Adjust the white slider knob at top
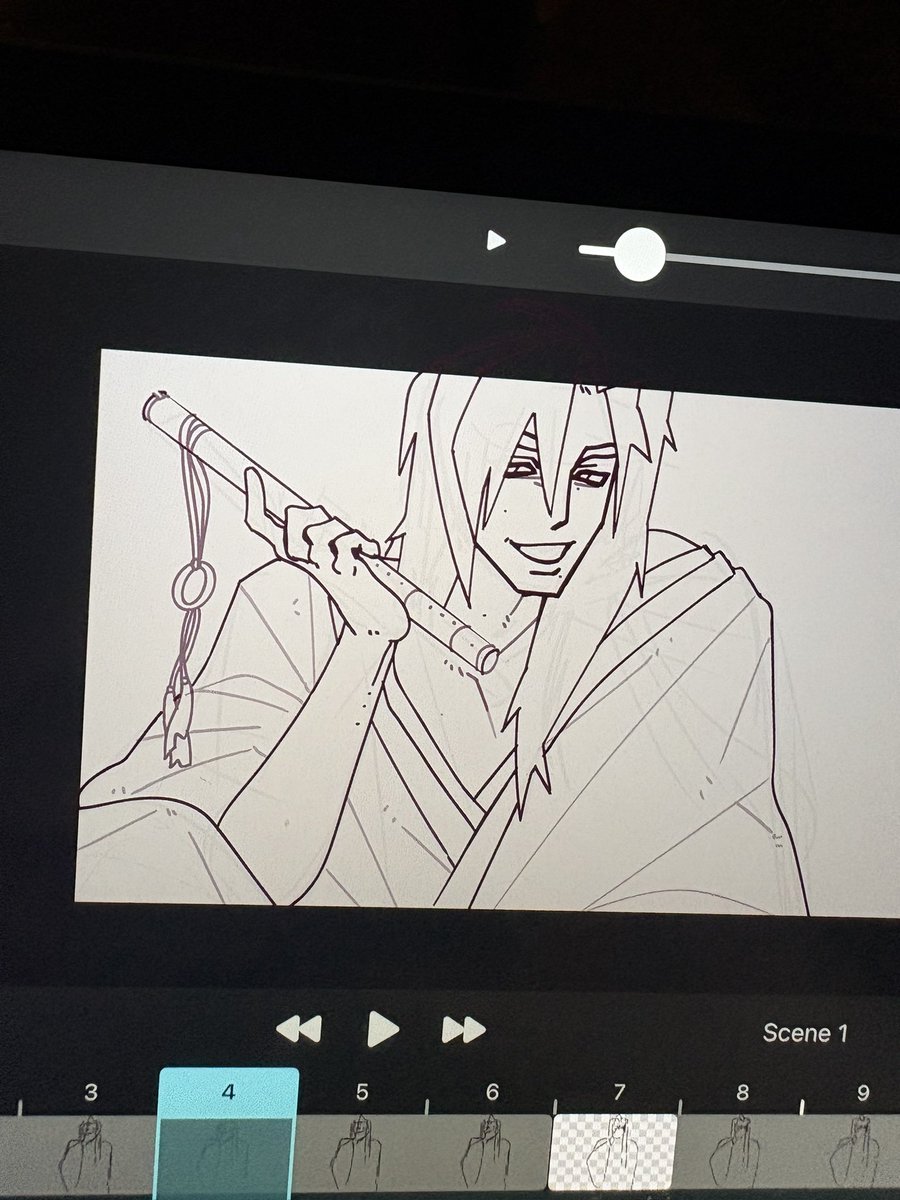The width and height of the screenshot is (900, 1200). pyautogui.click(x=639, y=253)
